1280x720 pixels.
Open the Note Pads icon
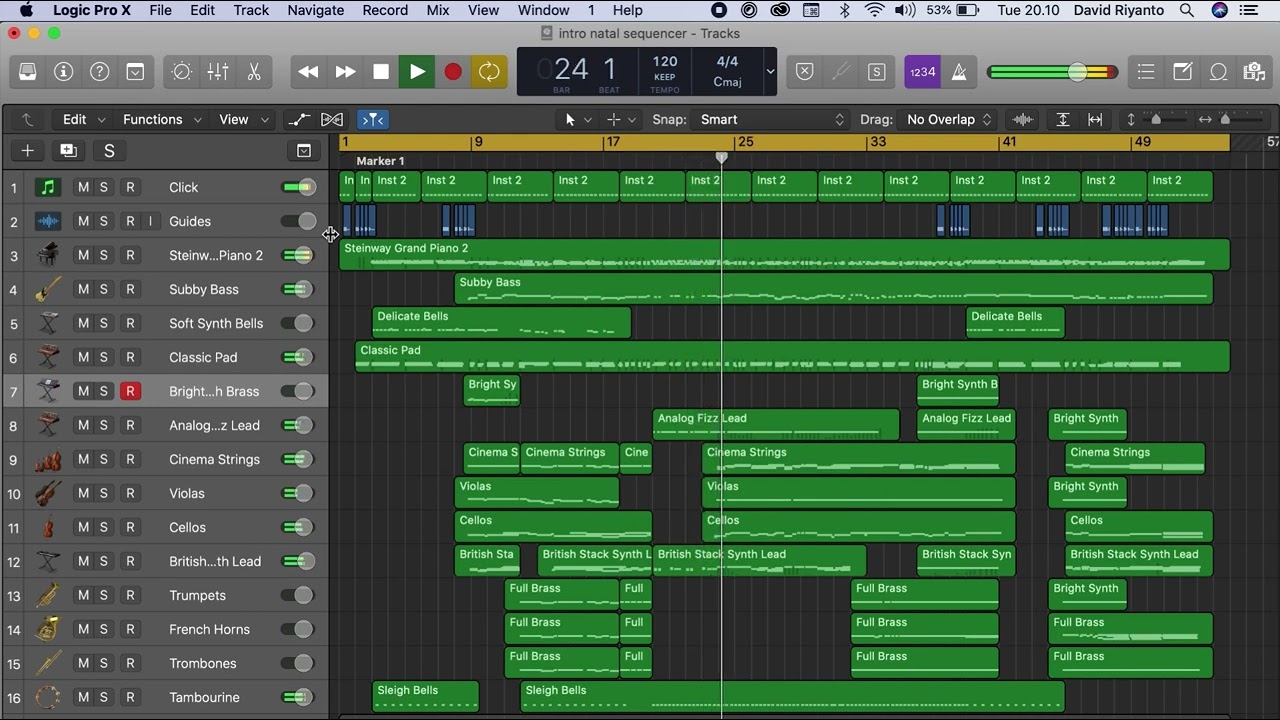coord(1182,72)
